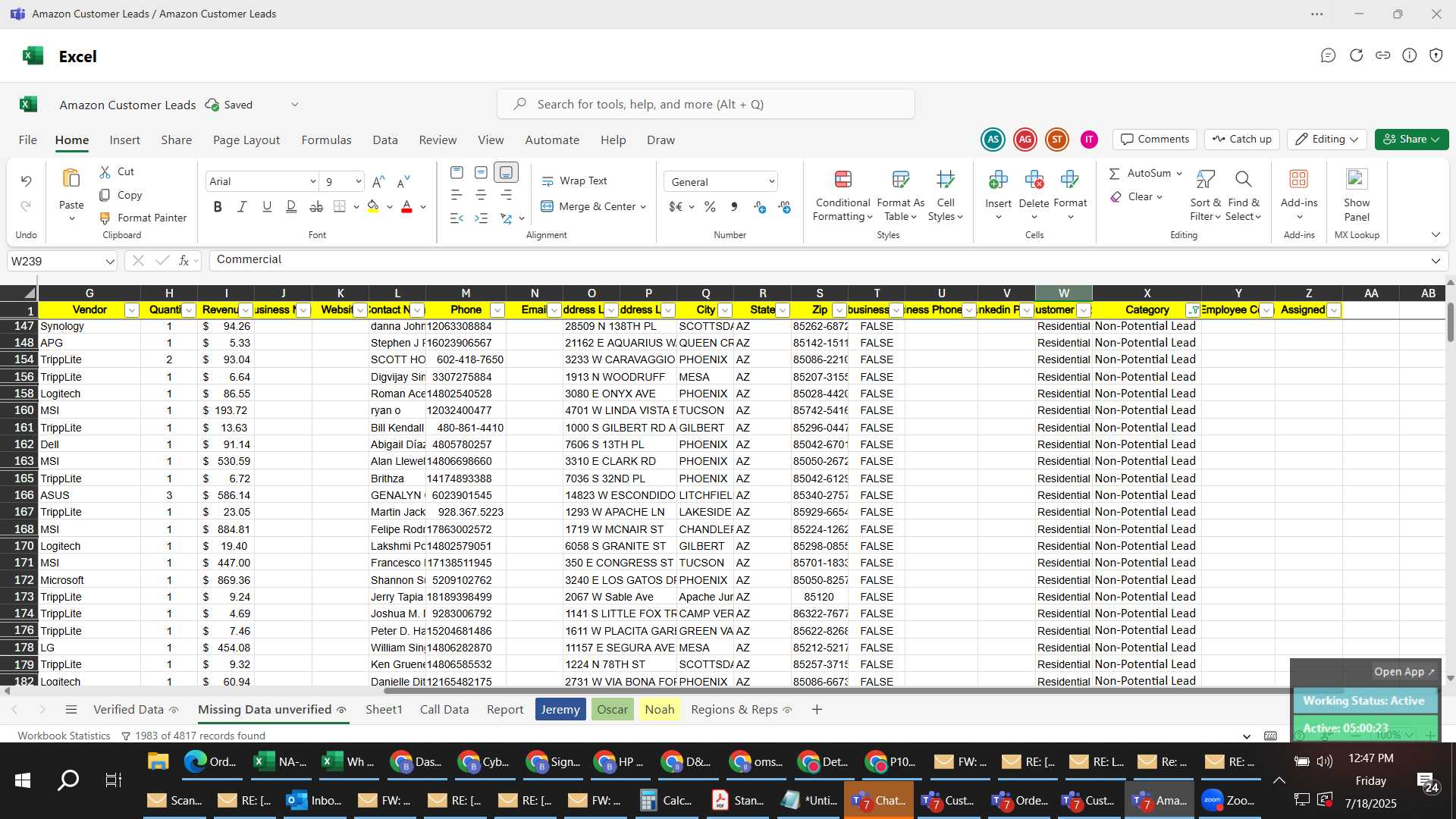This screenshot has height=819, width=1456.
Task: Click the Delete cells icon
Action: coord(1034,180)
